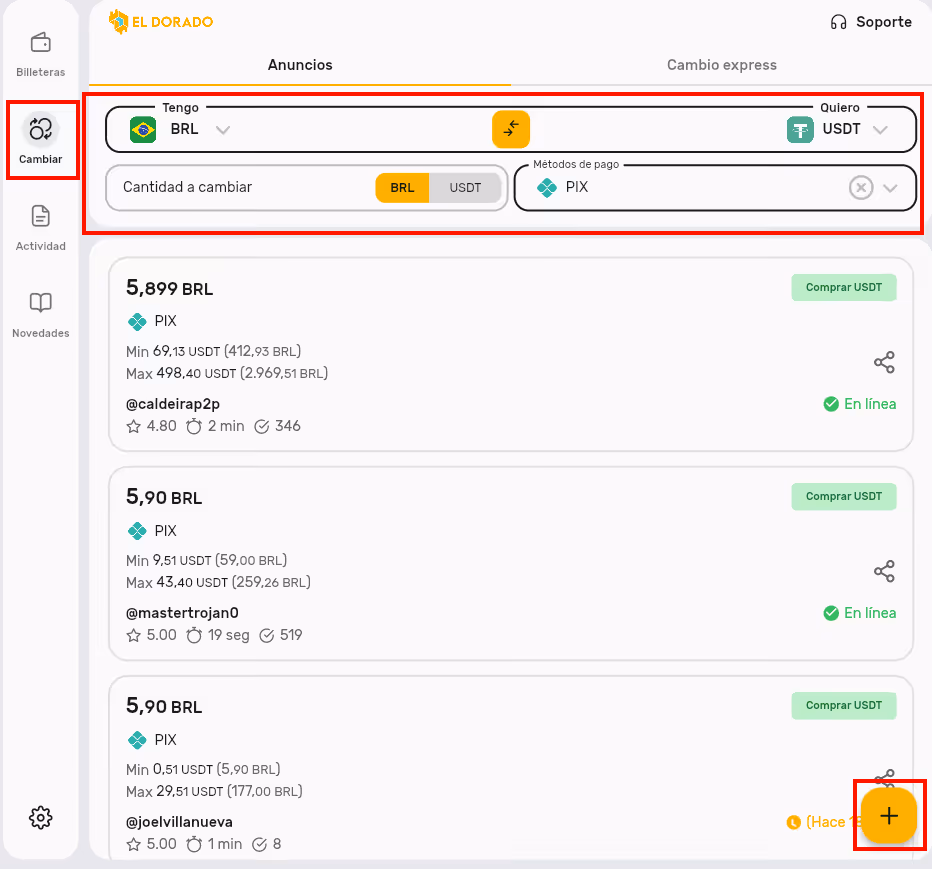The image size is (932, 869).
Task: Open the Novedades book icon
Action: coord(40,303)
